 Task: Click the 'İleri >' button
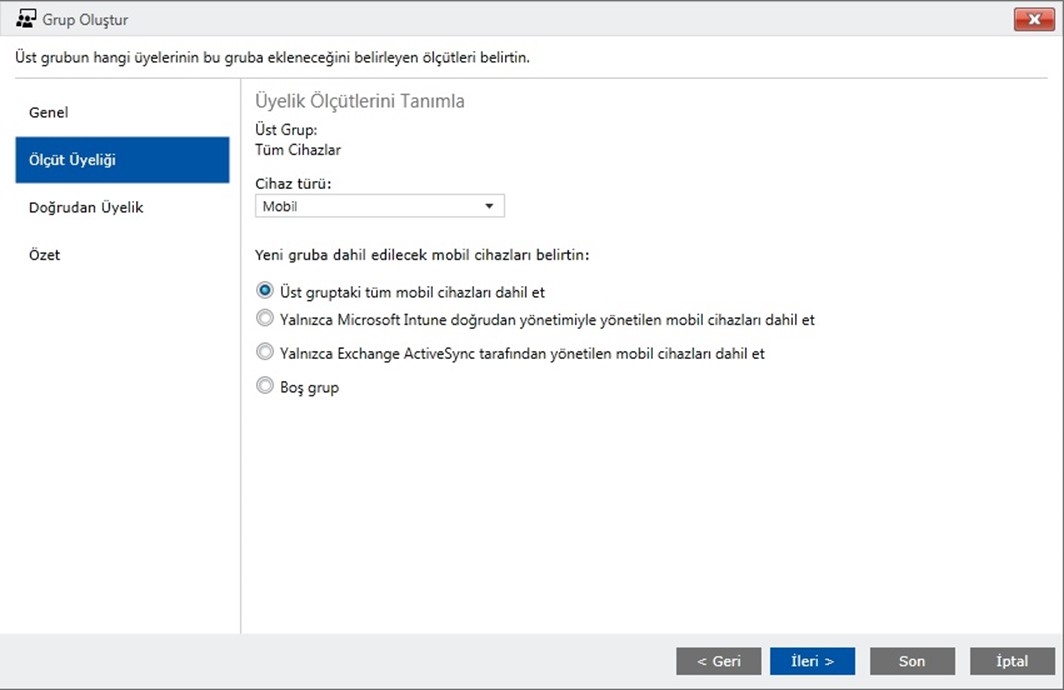pos(812,661)
